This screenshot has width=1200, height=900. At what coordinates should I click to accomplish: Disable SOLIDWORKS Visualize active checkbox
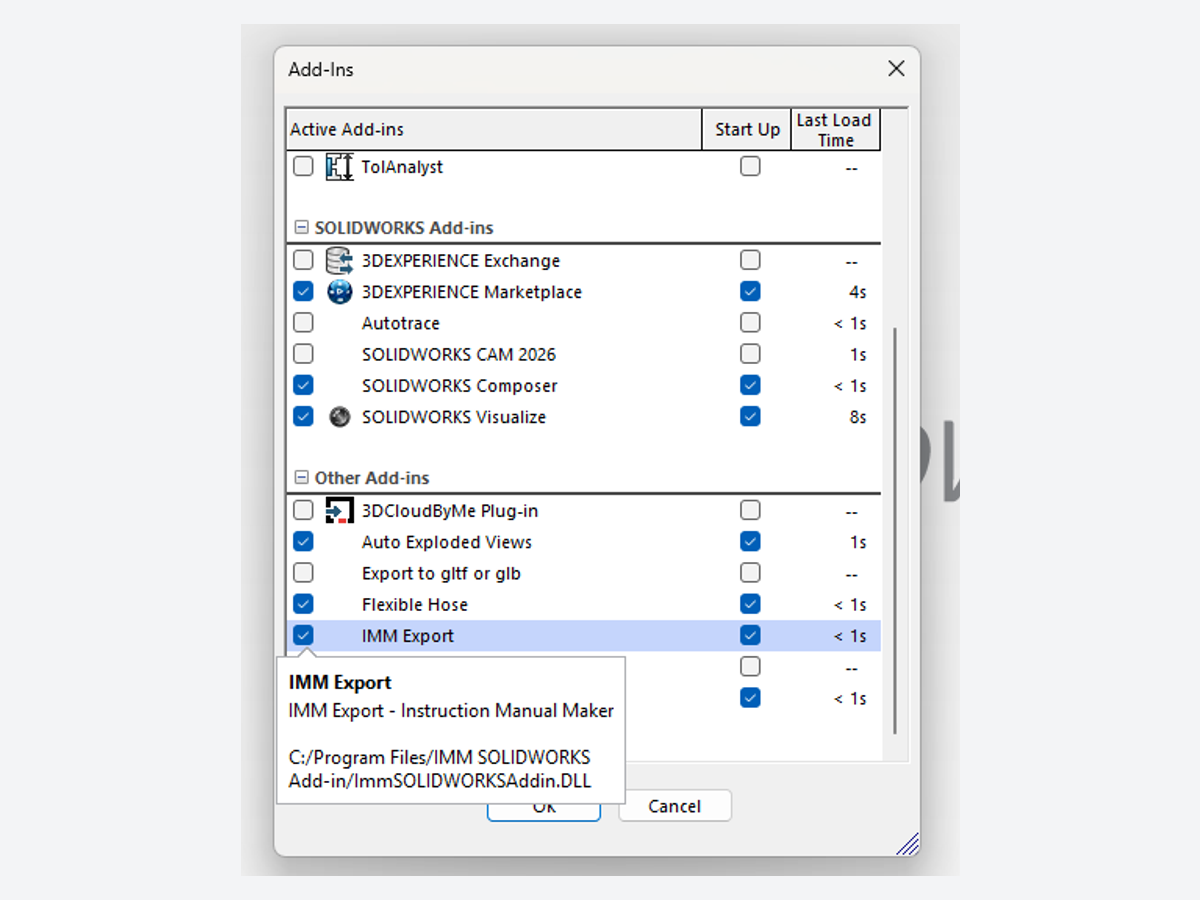(303, 416)
